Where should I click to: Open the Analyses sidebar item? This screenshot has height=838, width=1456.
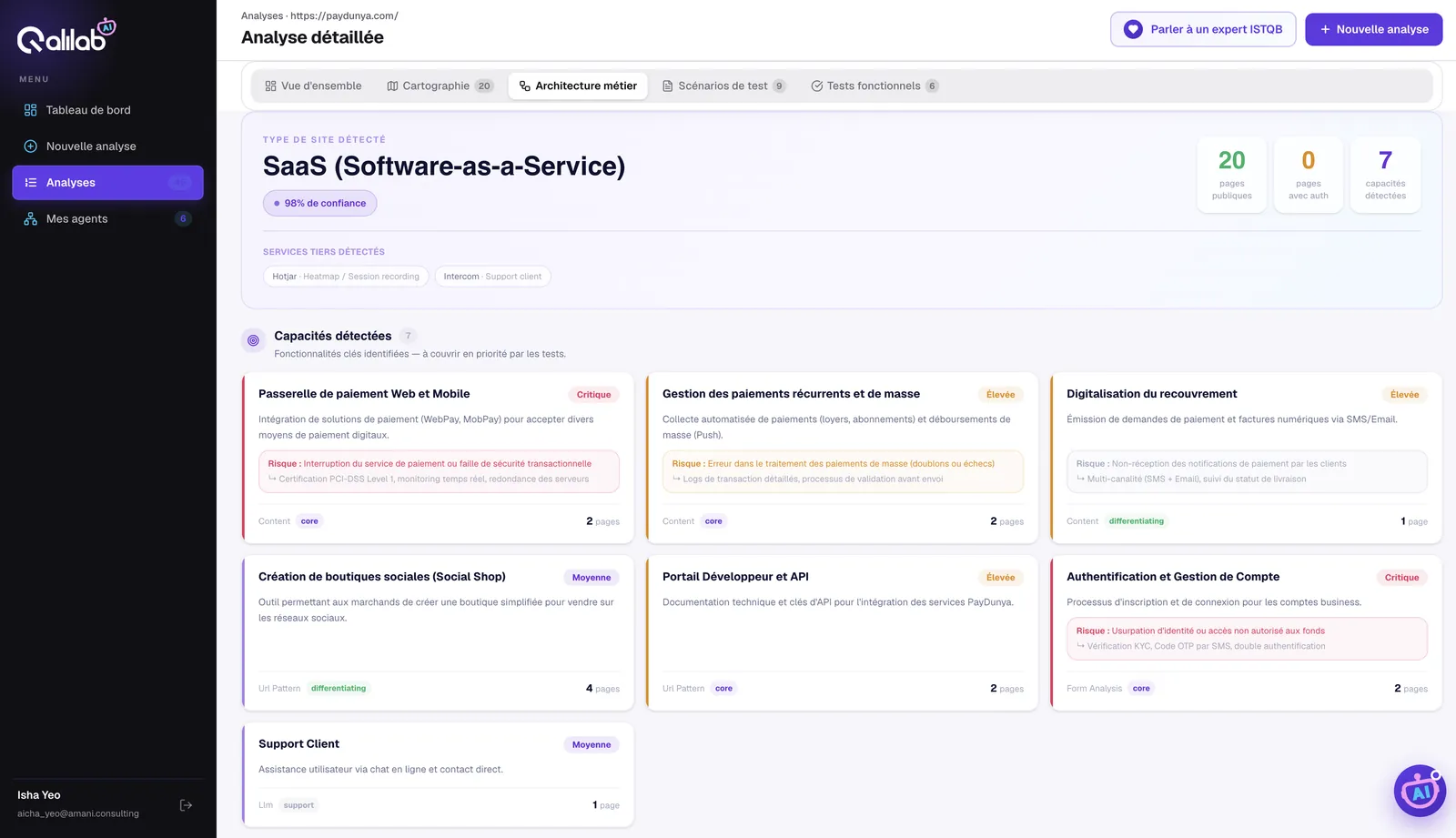107,183
